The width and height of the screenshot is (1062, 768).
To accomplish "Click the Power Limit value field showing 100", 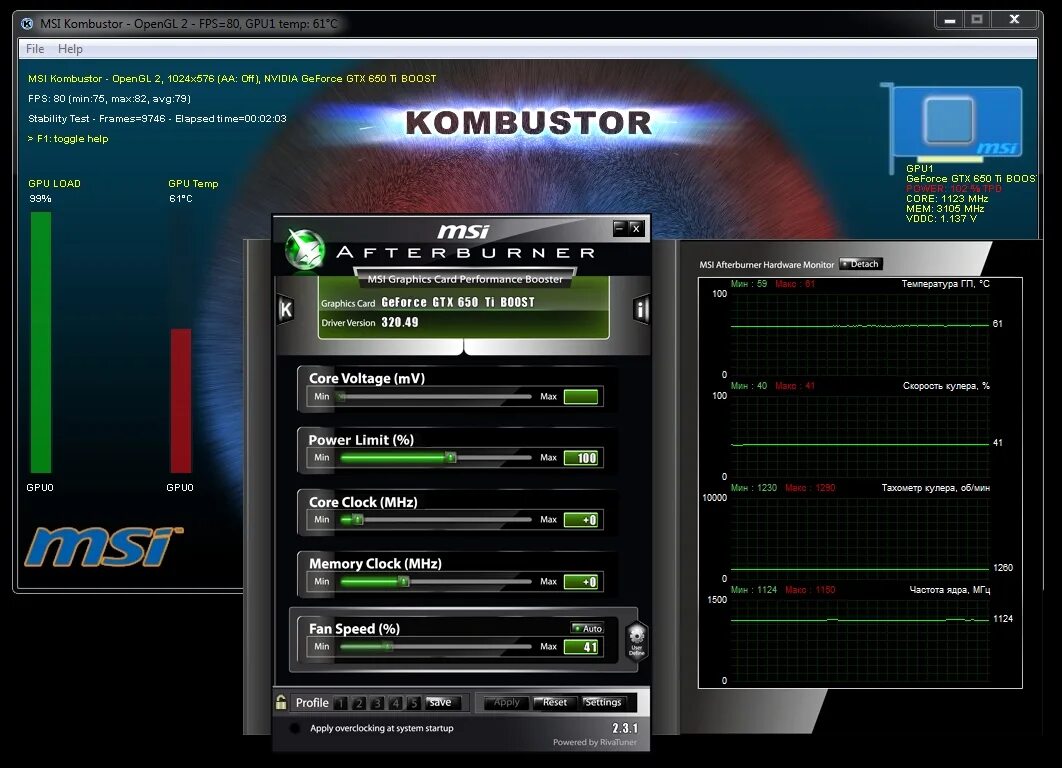I will click(x=580, y=458).
